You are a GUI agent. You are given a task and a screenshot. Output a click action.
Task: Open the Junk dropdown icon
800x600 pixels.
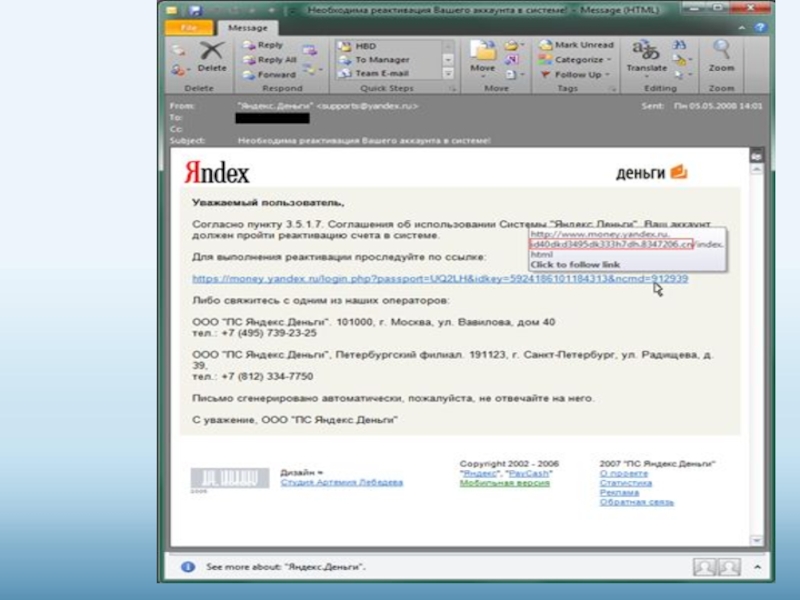[x=180, y=70]
